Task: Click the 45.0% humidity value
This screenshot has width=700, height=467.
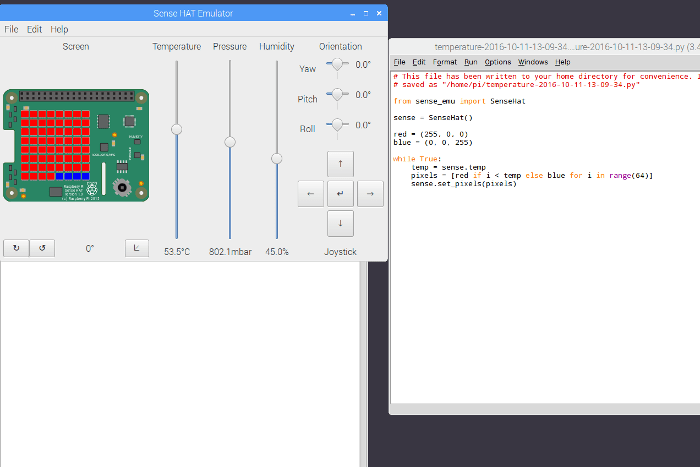Action: [277, 252]
